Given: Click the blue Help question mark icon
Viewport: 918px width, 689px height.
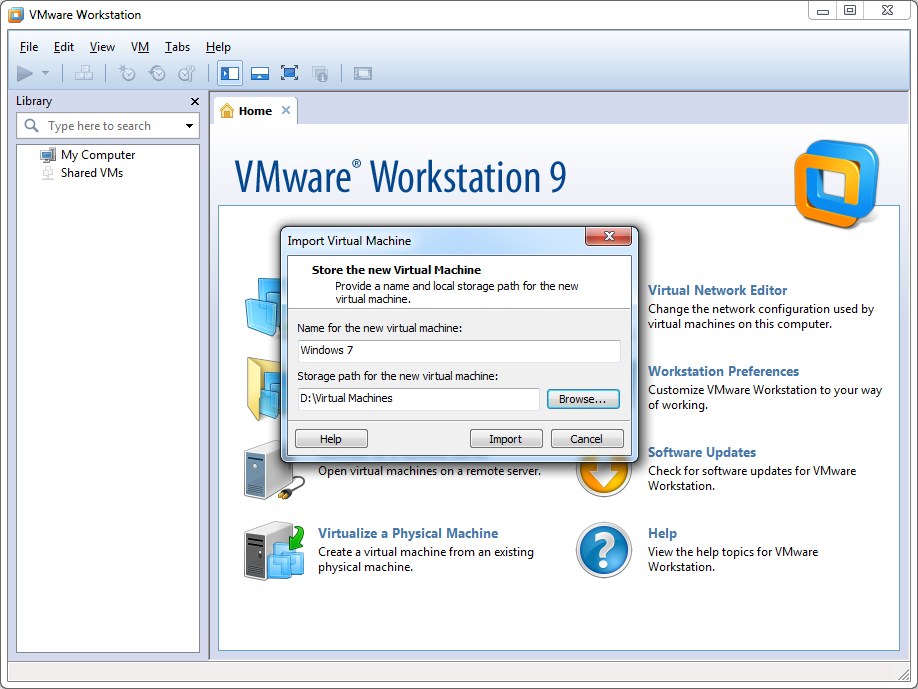Looking at the screenshot, I should pyautogui.click(x=603, y=551).
